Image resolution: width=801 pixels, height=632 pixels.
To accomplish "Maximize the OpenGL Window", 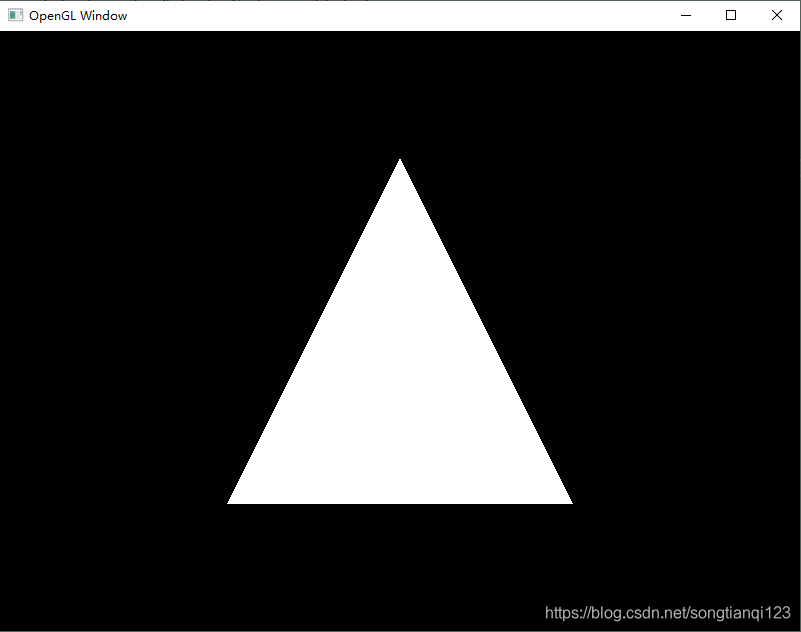I will [731, 15].
